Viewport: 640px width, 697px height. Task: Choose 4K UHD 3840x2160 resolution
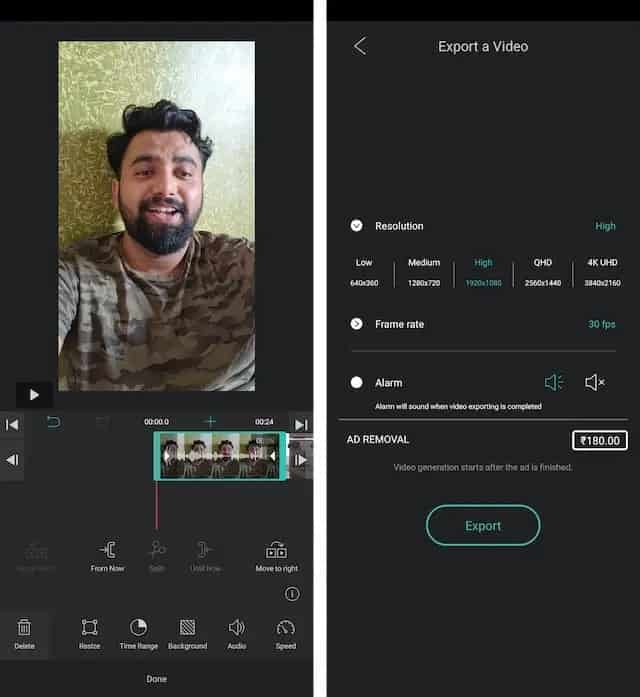click(602, 272)
